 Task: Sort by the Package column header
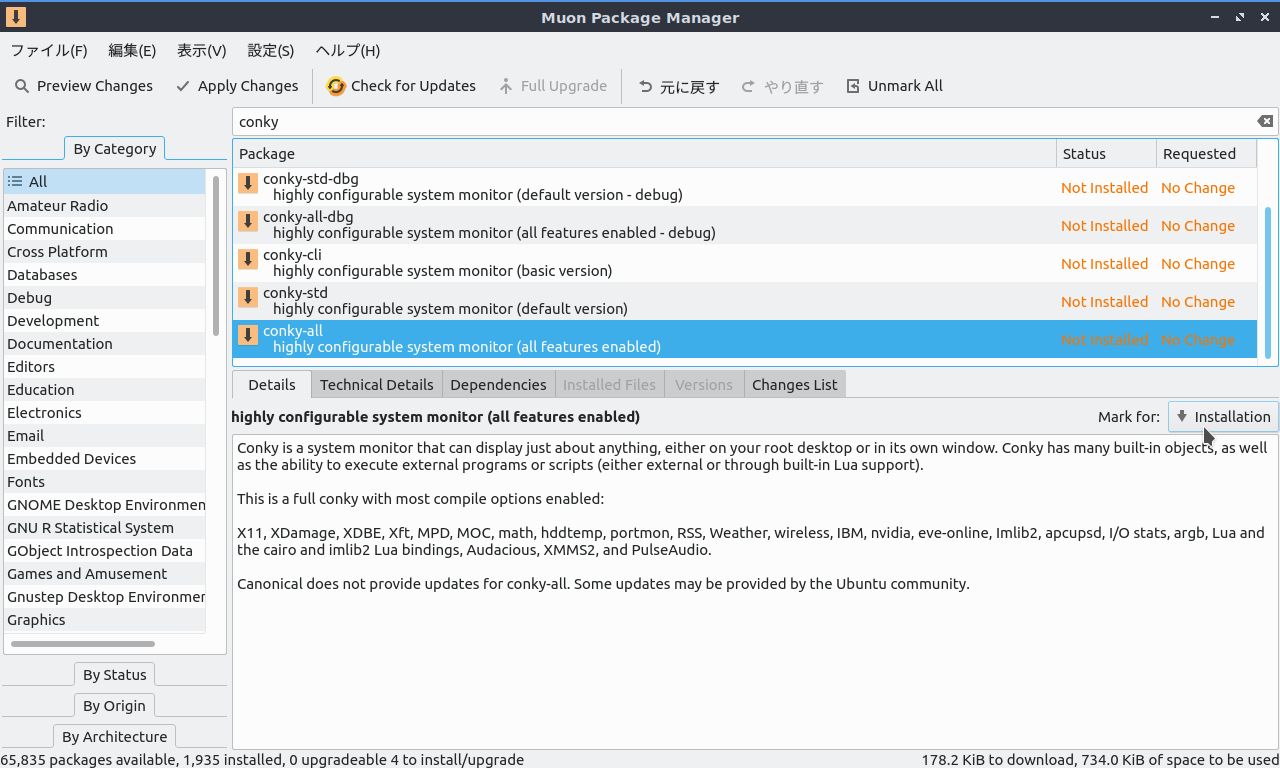[x=645, y=153]
